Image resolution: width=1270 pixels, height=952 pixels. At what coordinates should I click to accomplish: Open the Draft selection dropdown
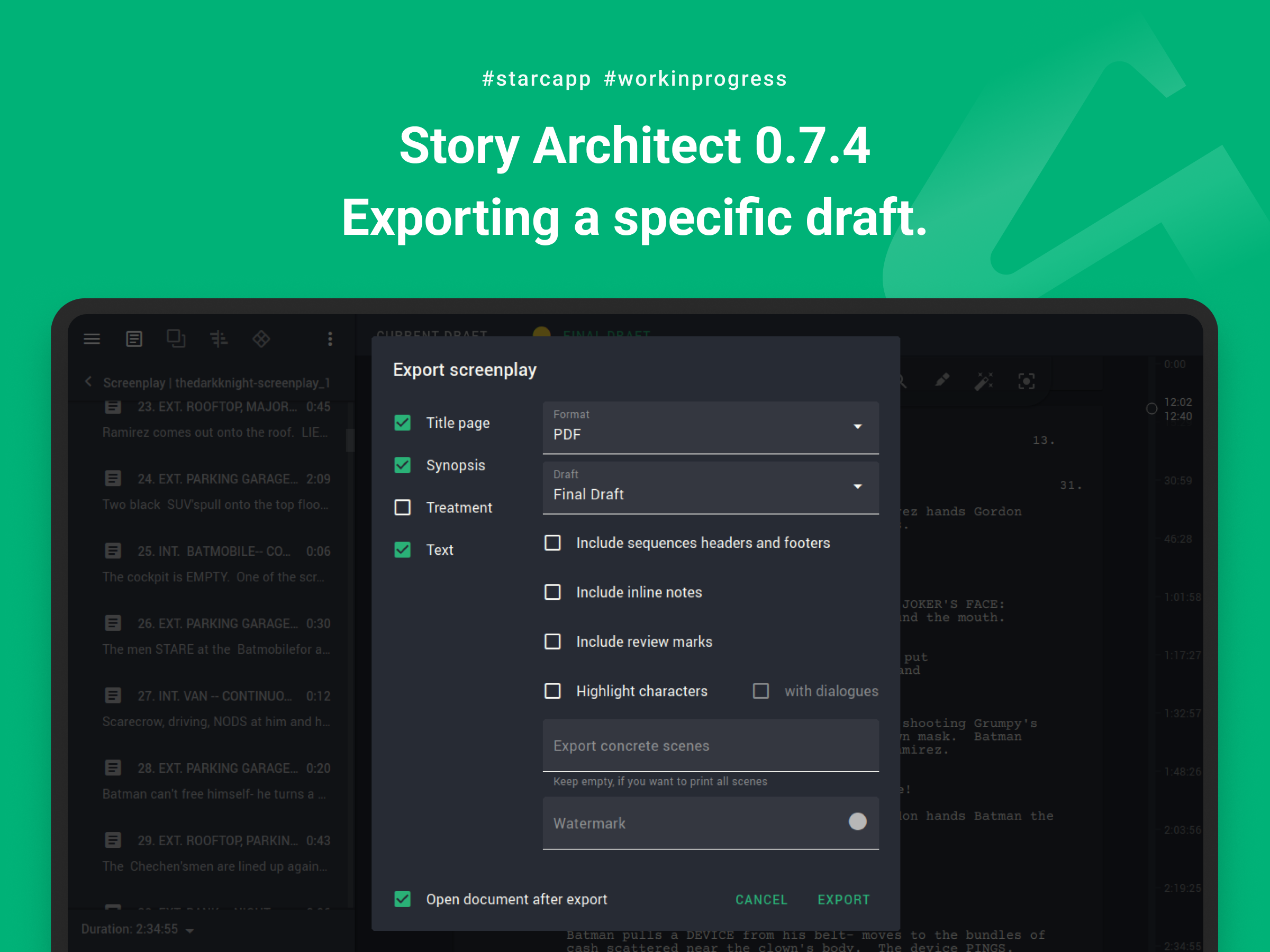710,487
